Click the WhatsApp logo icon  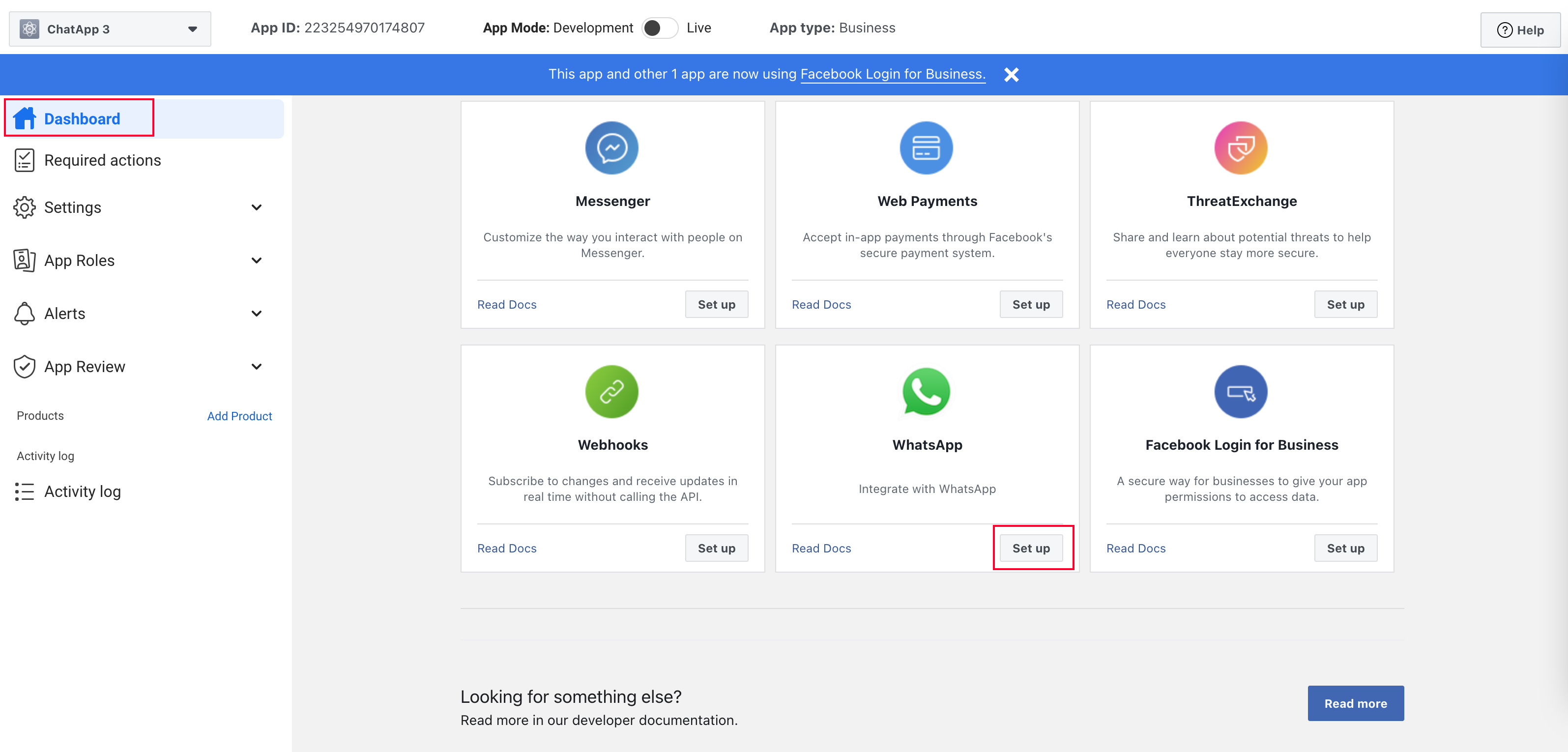click(x=926, y=392)
